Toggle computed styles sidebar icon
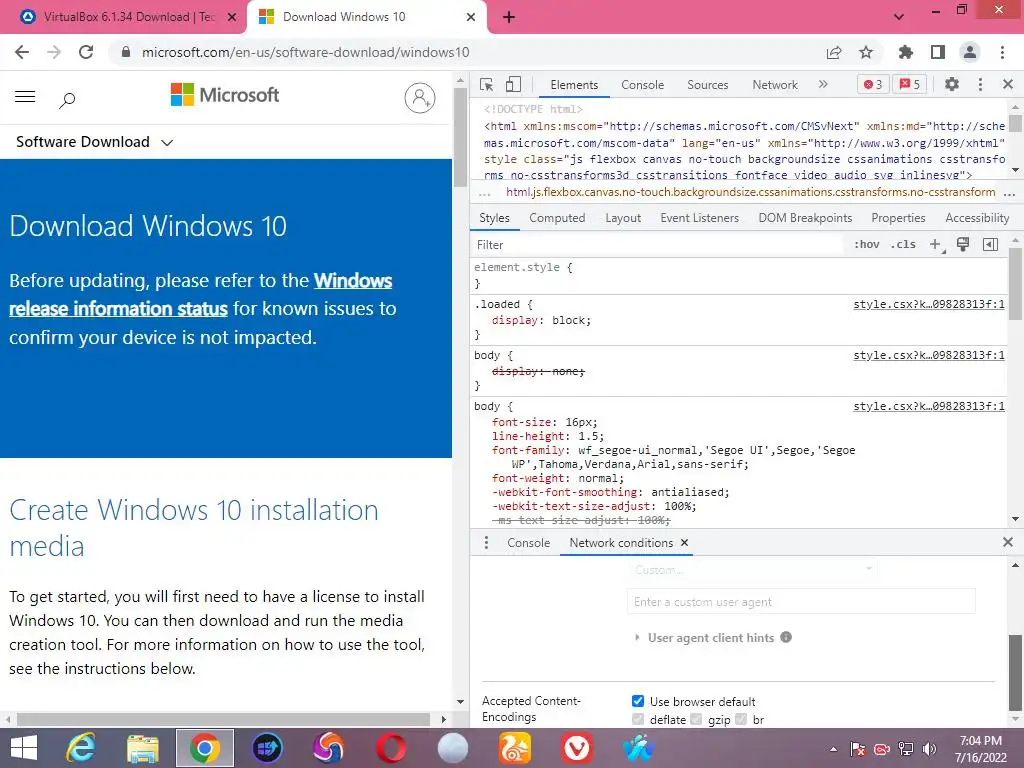Image resolution: width=1024 pixels, height=768 pixels. [x=990, y=244]
